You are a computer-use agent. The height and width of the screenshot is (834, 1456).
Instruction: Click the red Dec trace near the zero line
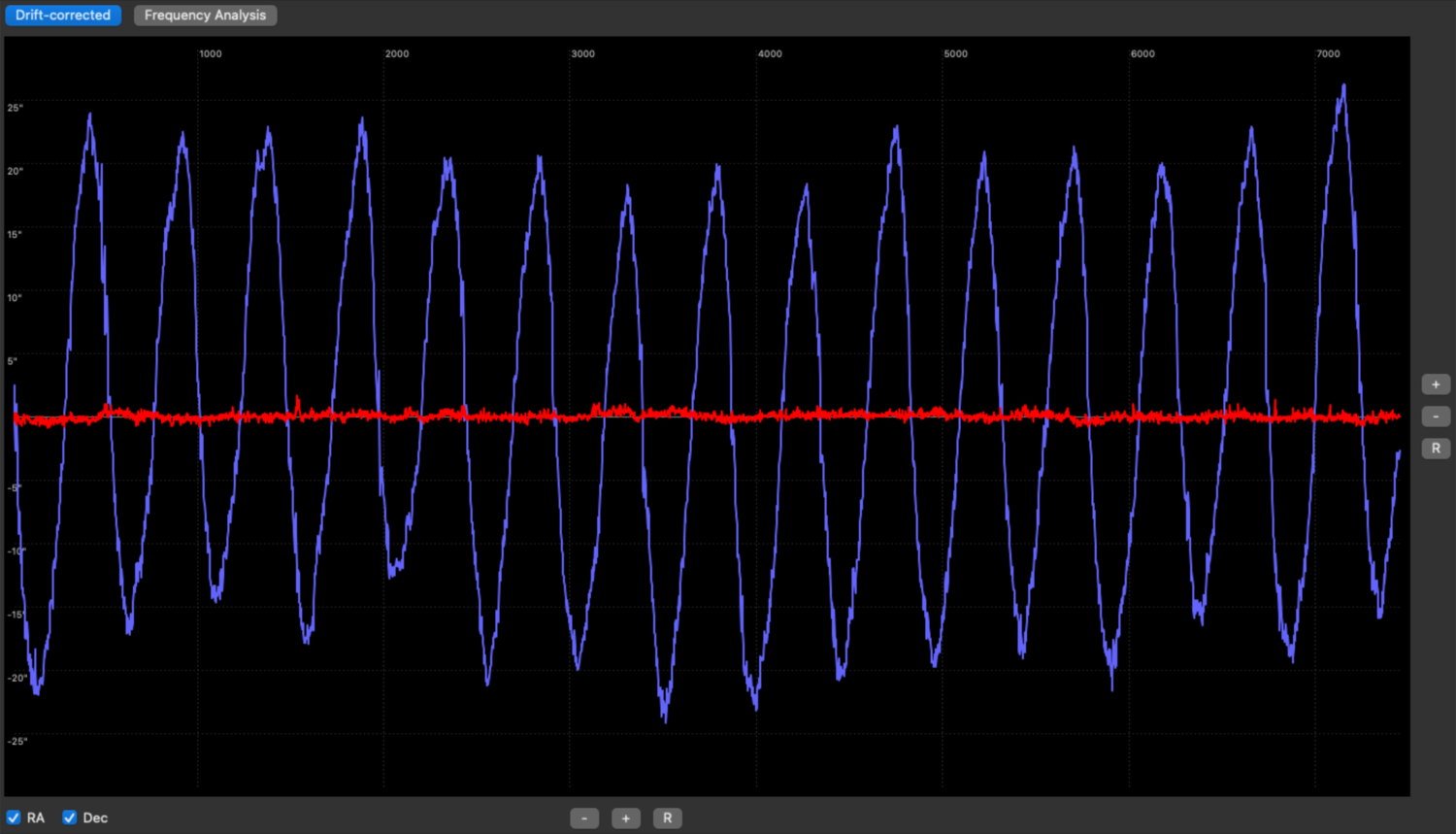[679, 416]
